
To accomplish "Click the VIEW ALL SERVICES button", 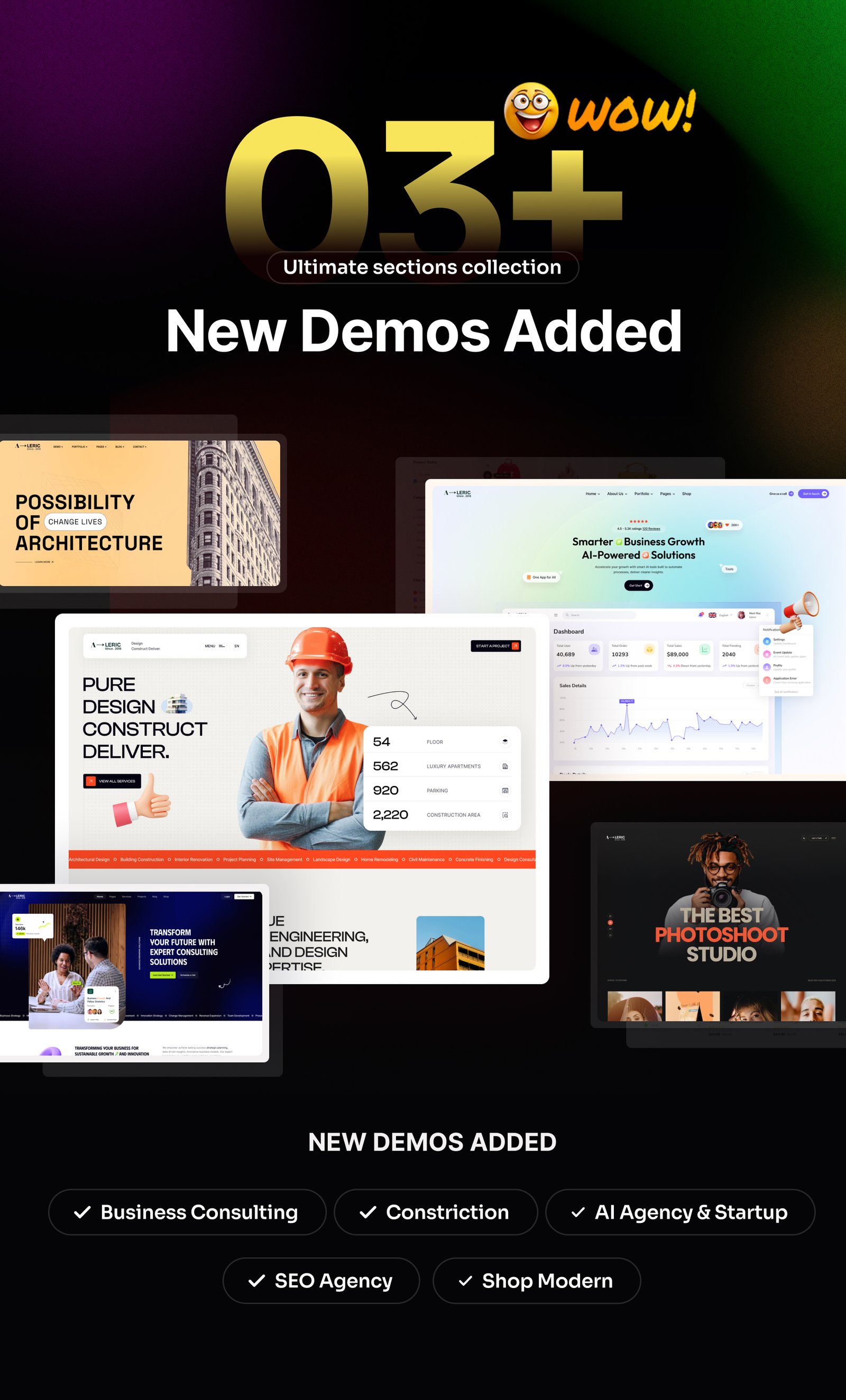I will [x=112, y=781].
